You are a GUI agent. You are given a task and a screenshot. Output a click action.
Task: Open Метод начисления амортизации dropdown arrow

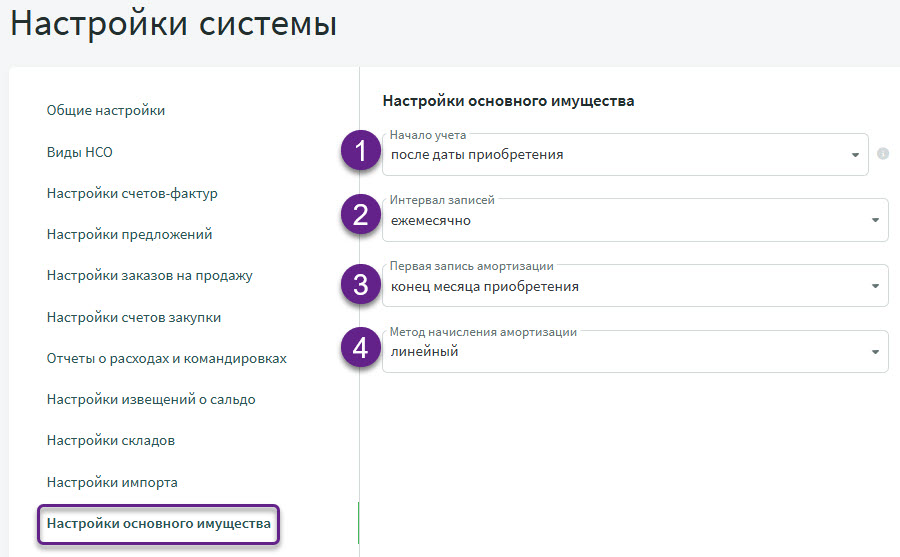[x=875, y=352]
